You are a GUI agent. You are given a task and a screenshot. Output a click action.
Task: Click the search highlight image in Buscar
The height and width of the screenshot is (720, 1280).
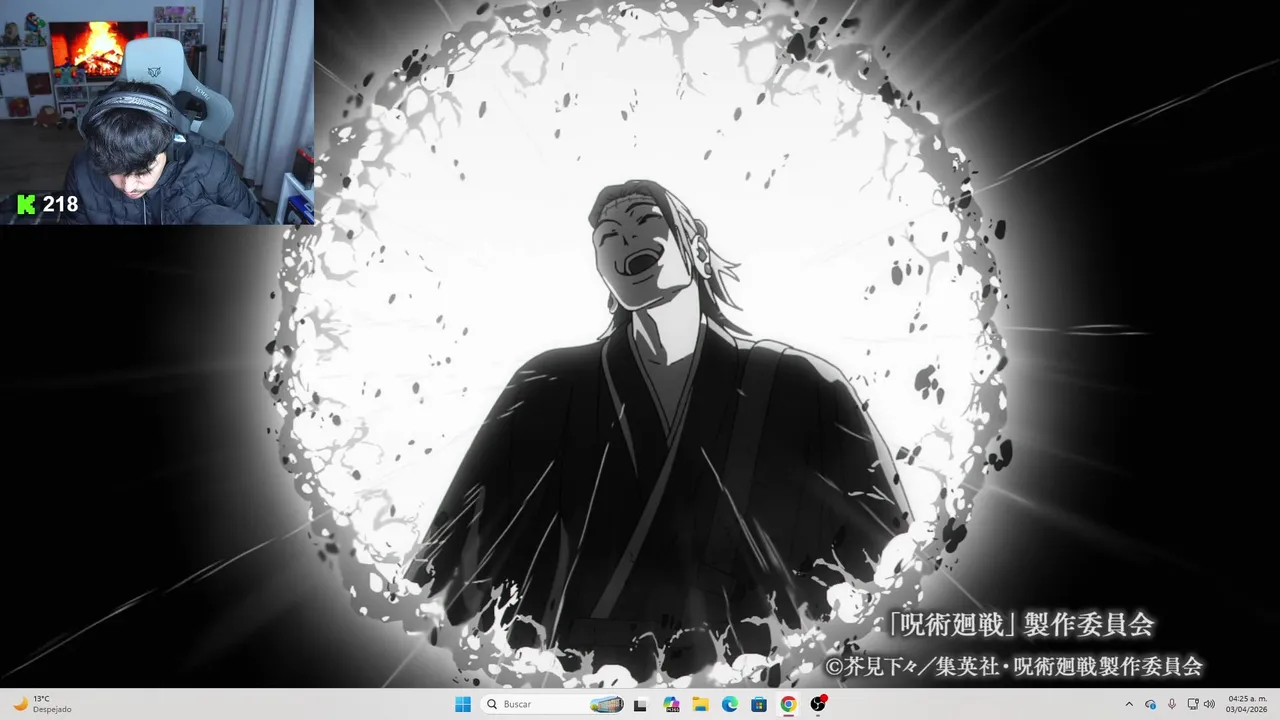pyautogui.click(x=606, y=704)
